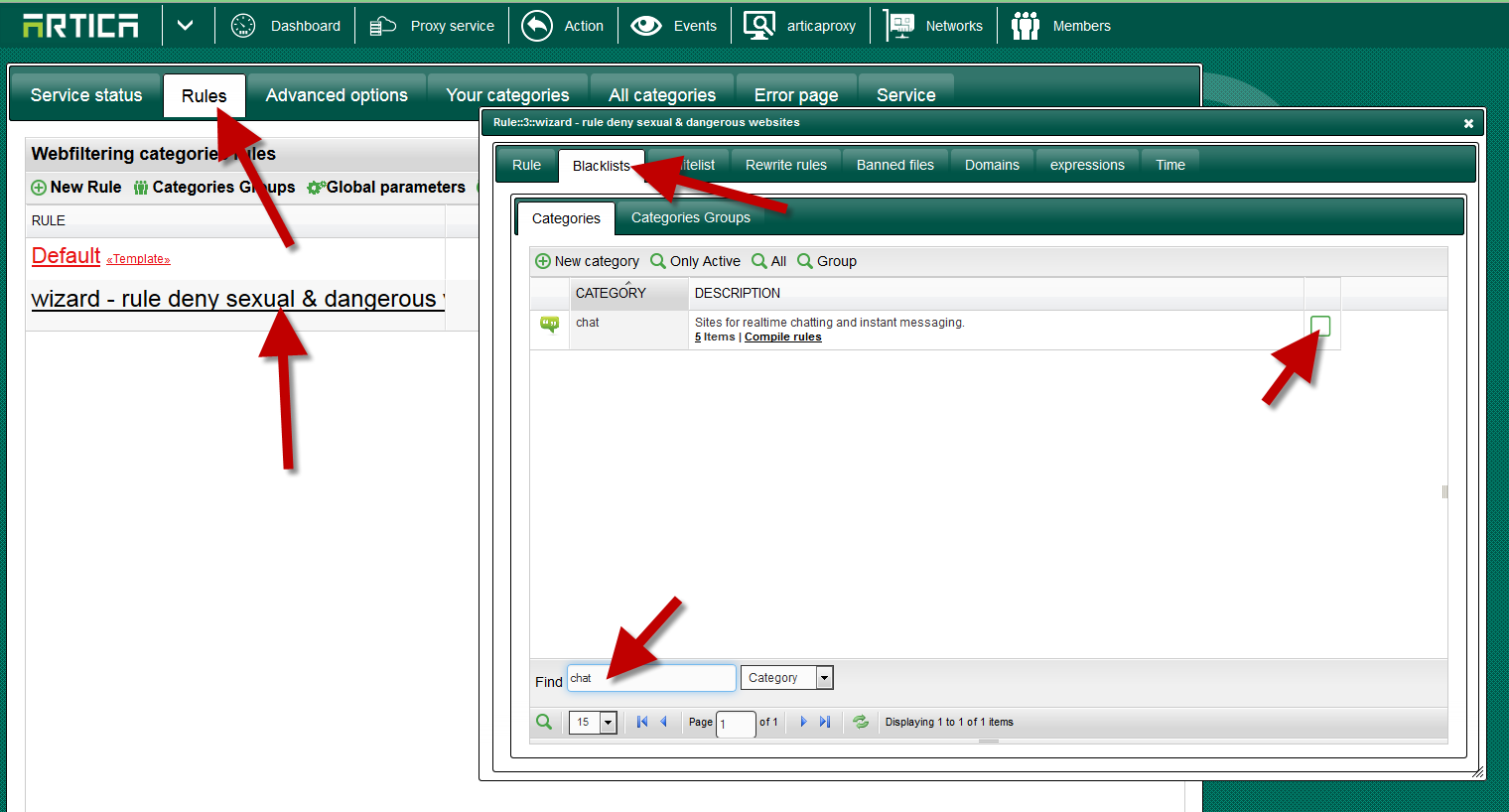Open Error page tab
1509x812 pixels.
click(x=796, y=95)
